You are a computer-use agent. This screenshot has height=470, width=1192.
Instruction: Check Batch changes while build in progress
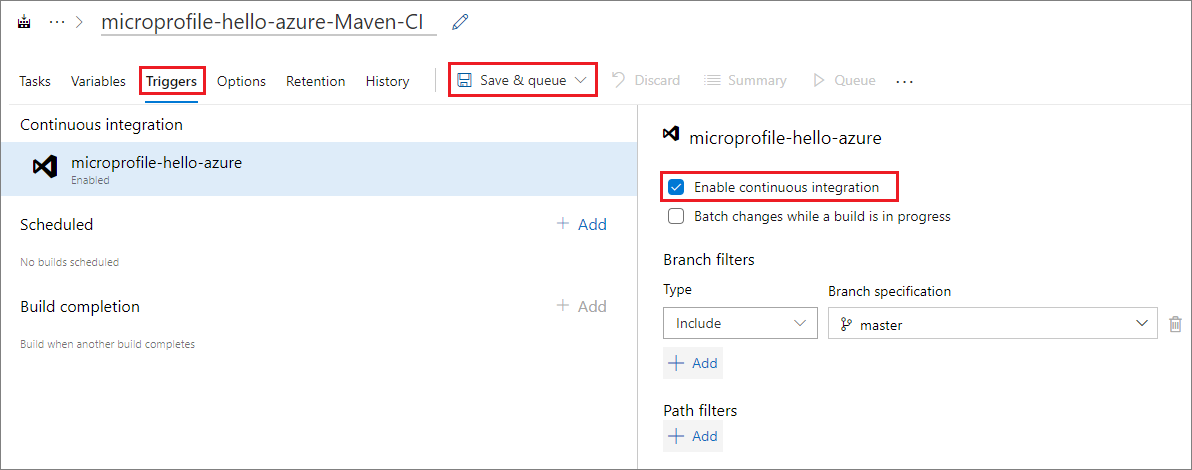click(x=676, y=216)
